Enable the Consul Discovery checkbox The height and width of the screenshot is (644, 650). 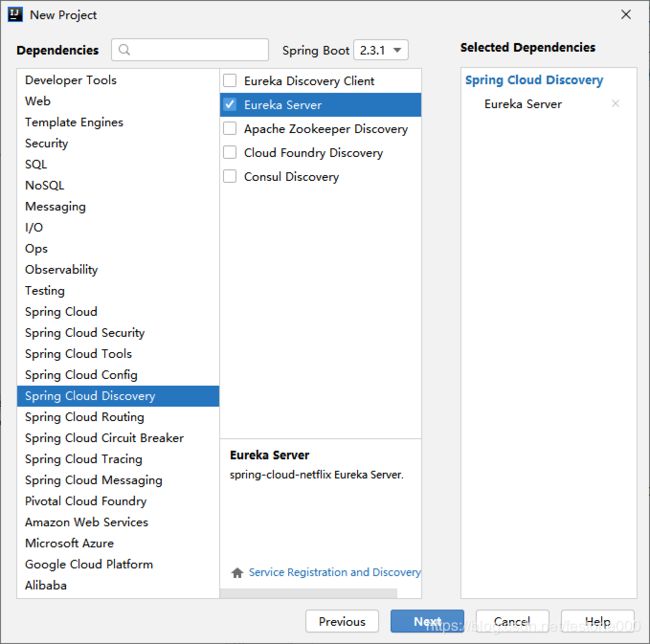point(230,177)
